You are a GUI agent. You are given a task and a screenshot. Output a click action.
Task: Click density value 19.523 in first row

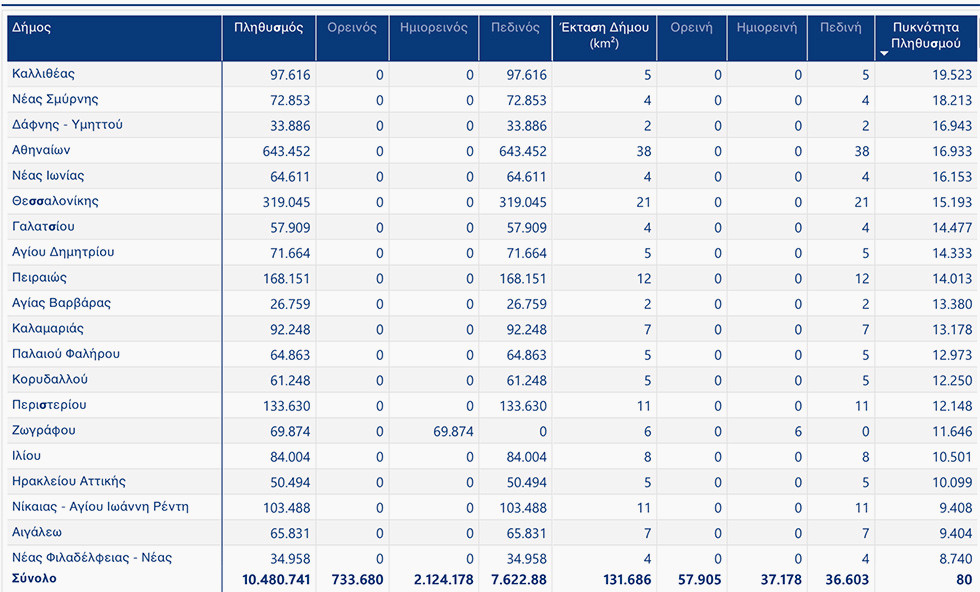pos(951,75)
